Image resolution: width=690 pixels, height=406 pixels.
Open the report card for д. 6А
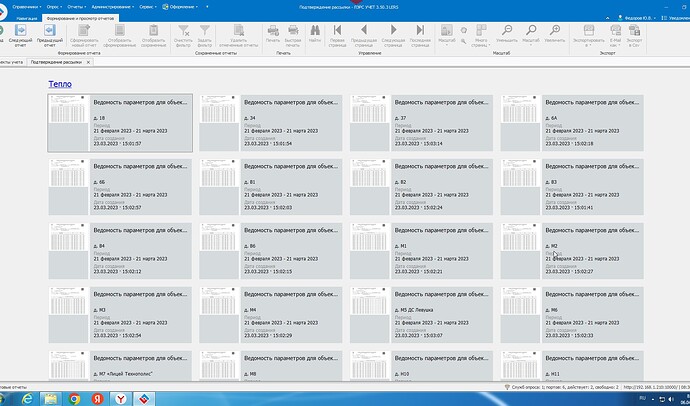[x=572, y=123]
